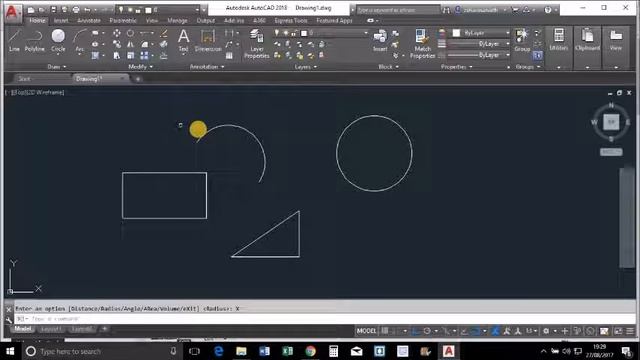Image resolution: width=640 pixels, height=360 pixels.
Task: Expand the Groups panel
Action: 527,67
